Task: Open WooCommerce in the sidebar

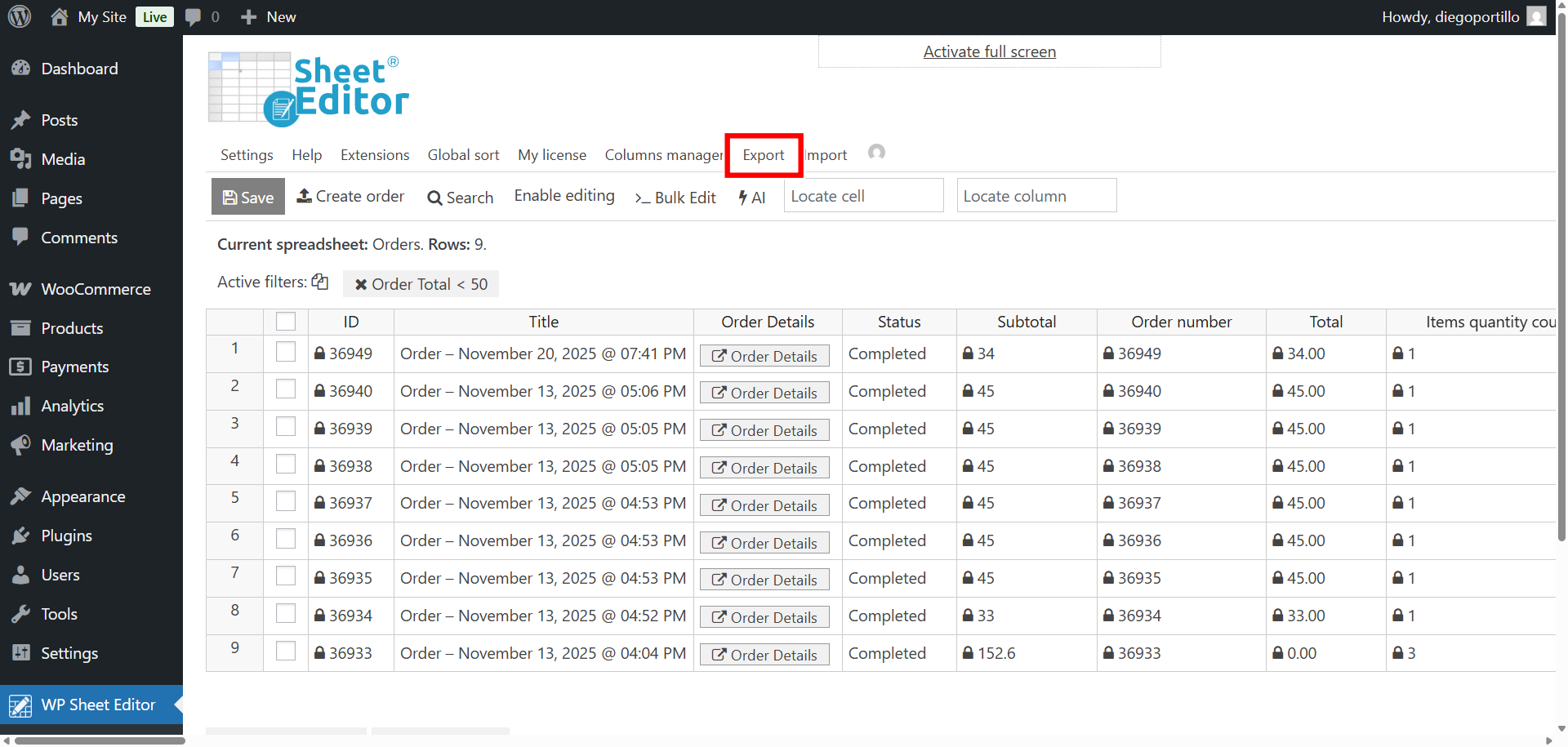Action: click(x=96, y=289)
